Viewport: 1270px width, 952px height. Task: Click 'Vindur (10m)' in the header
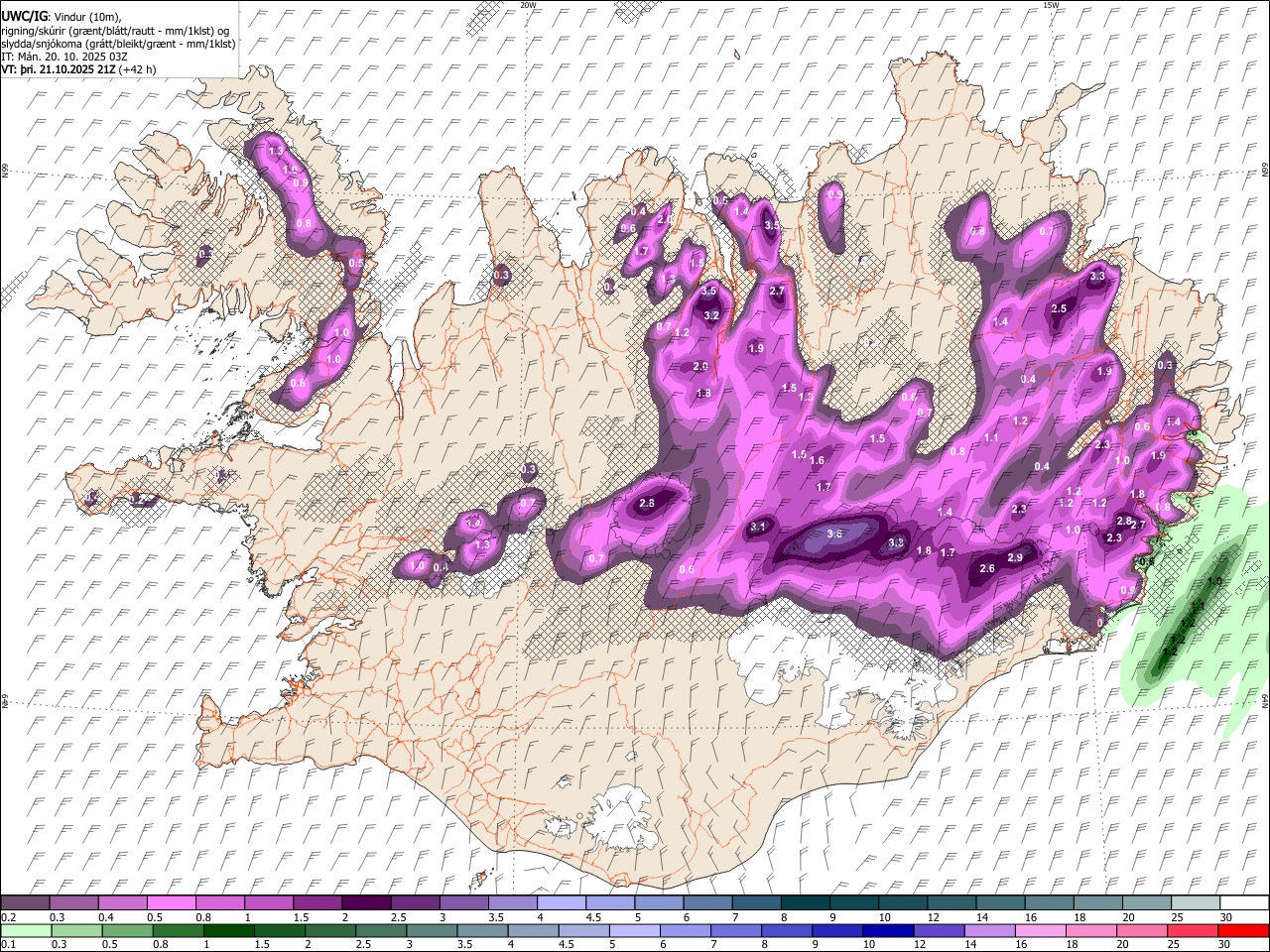point(86,17)
